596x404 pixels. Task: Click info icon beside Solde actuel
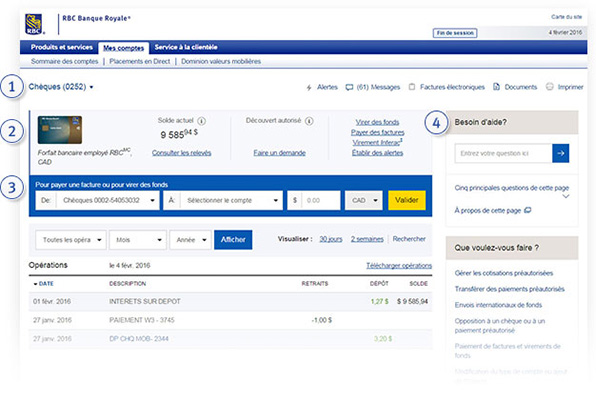[x=201, y=121]
